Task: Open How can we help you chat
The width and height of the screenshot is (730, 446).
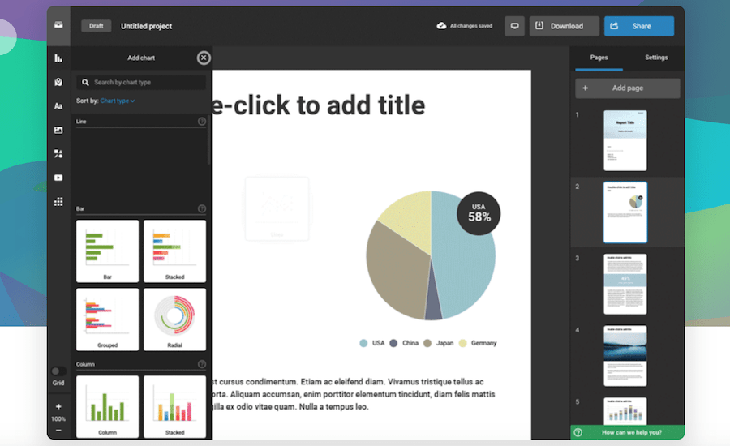Action: pos(627,432)
